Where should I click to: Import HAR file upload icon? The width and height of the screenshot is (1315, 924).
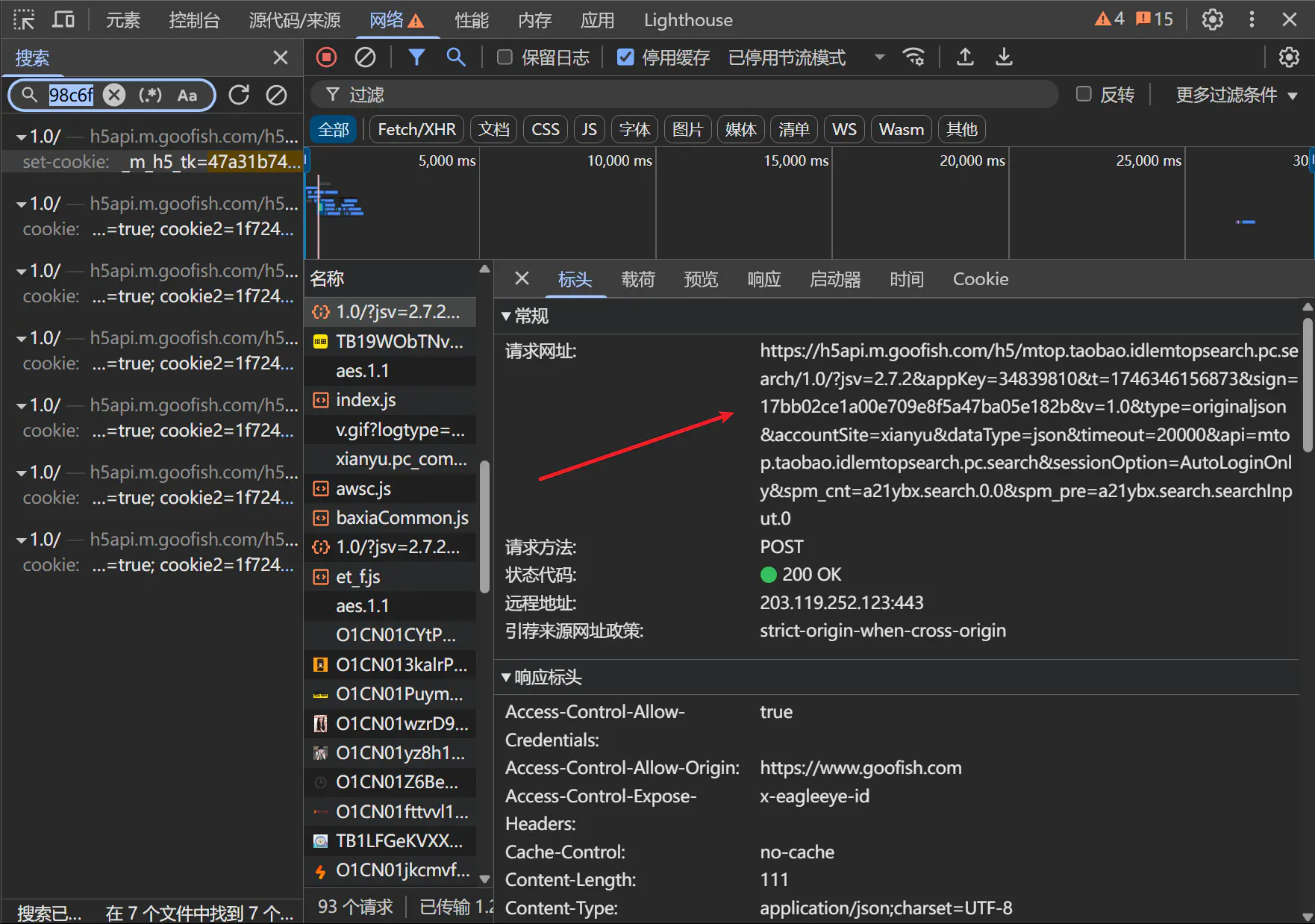tap(965, 57)
